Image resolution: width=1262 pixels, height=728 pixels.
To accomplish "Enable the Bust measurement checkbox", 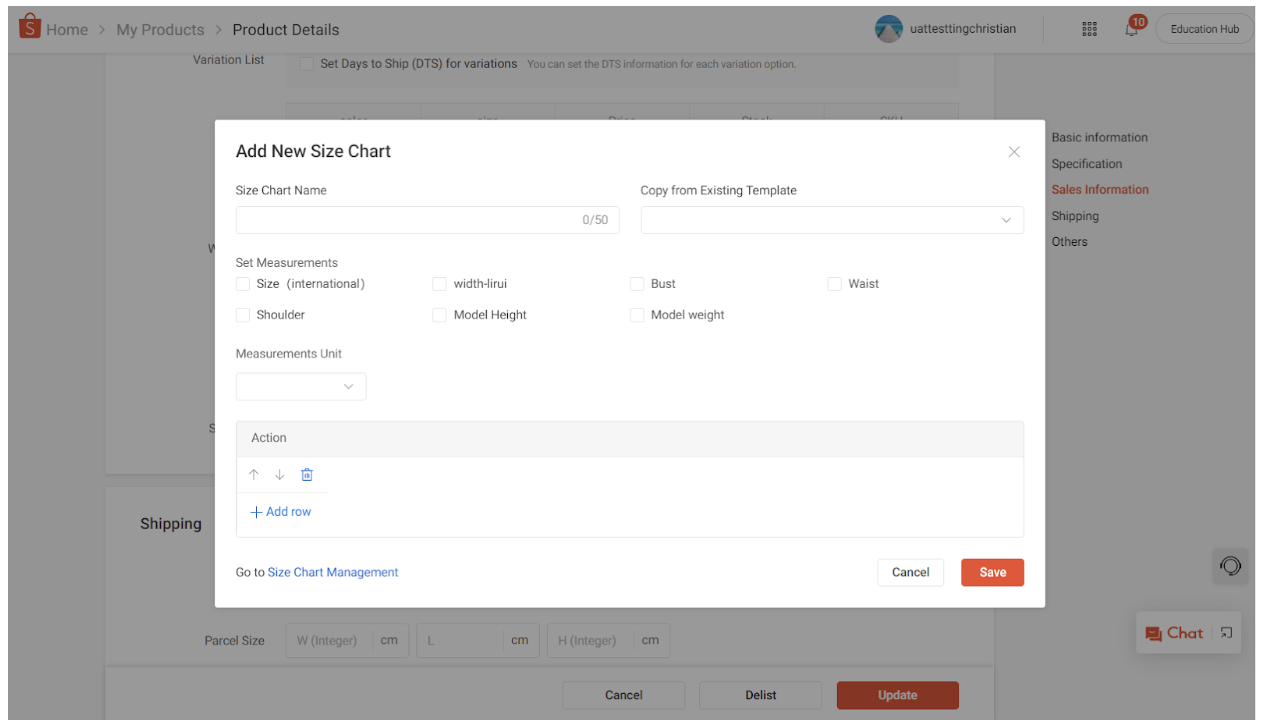I will (x=637, y=284).
